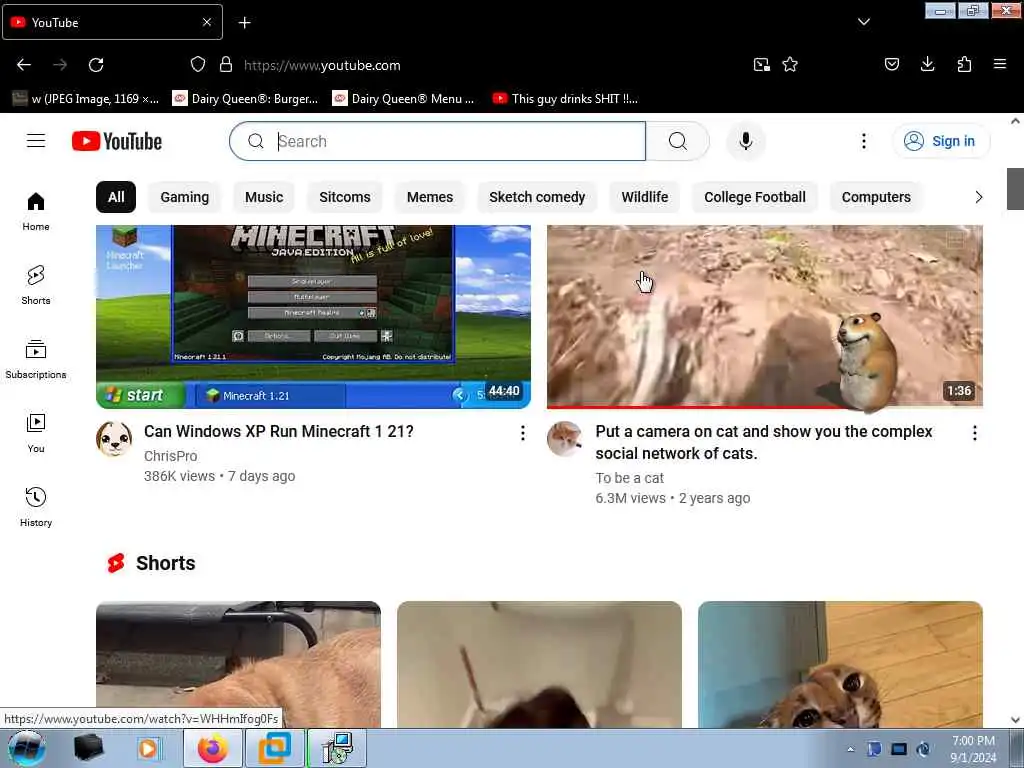The height and width of the screenshot is (768, 1024).
Task: Click the search magnifier button
Action: [678, 141]
